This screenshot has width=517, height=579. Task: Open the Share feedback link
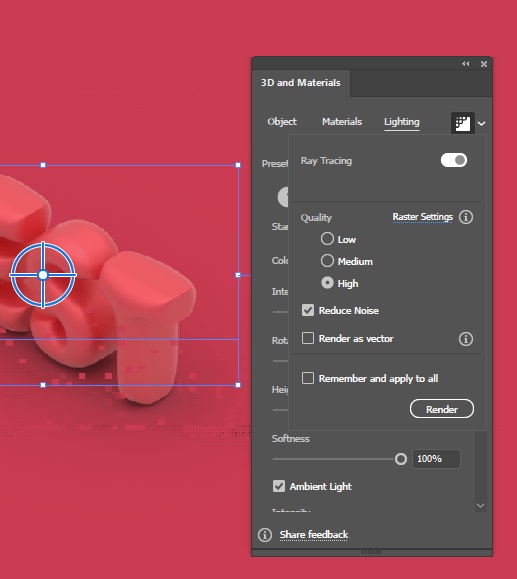point(314,535)
